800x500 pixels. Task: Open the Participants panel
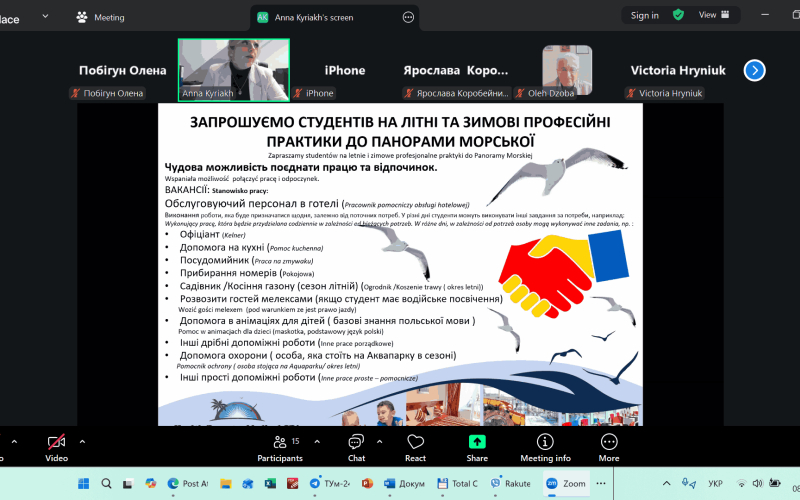[x=279, y=446]
